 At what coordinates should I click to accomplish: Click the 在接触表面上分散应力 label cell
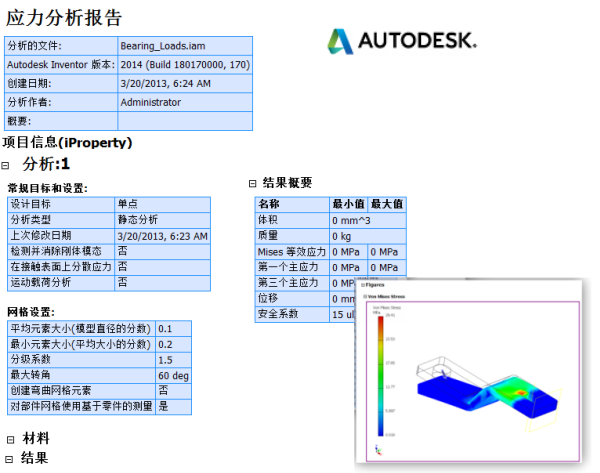pyautogui.click(x=61, y=267)
